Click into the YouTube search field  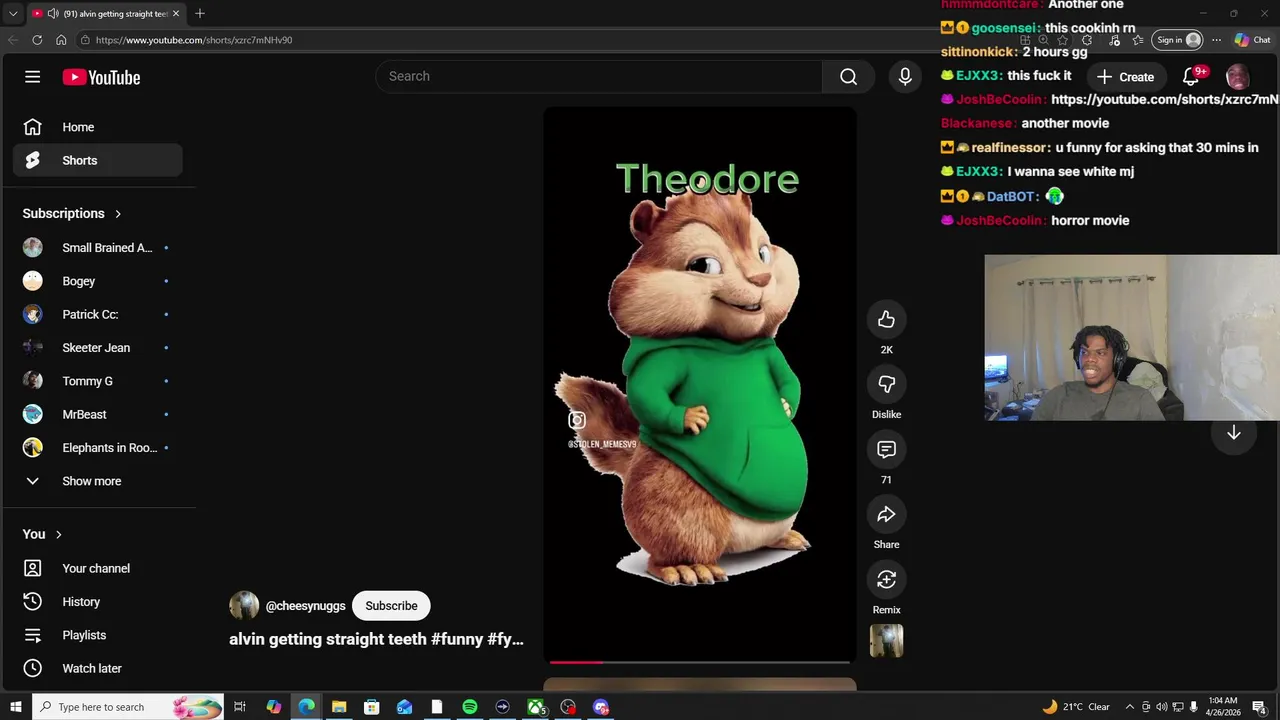point(599,76)
